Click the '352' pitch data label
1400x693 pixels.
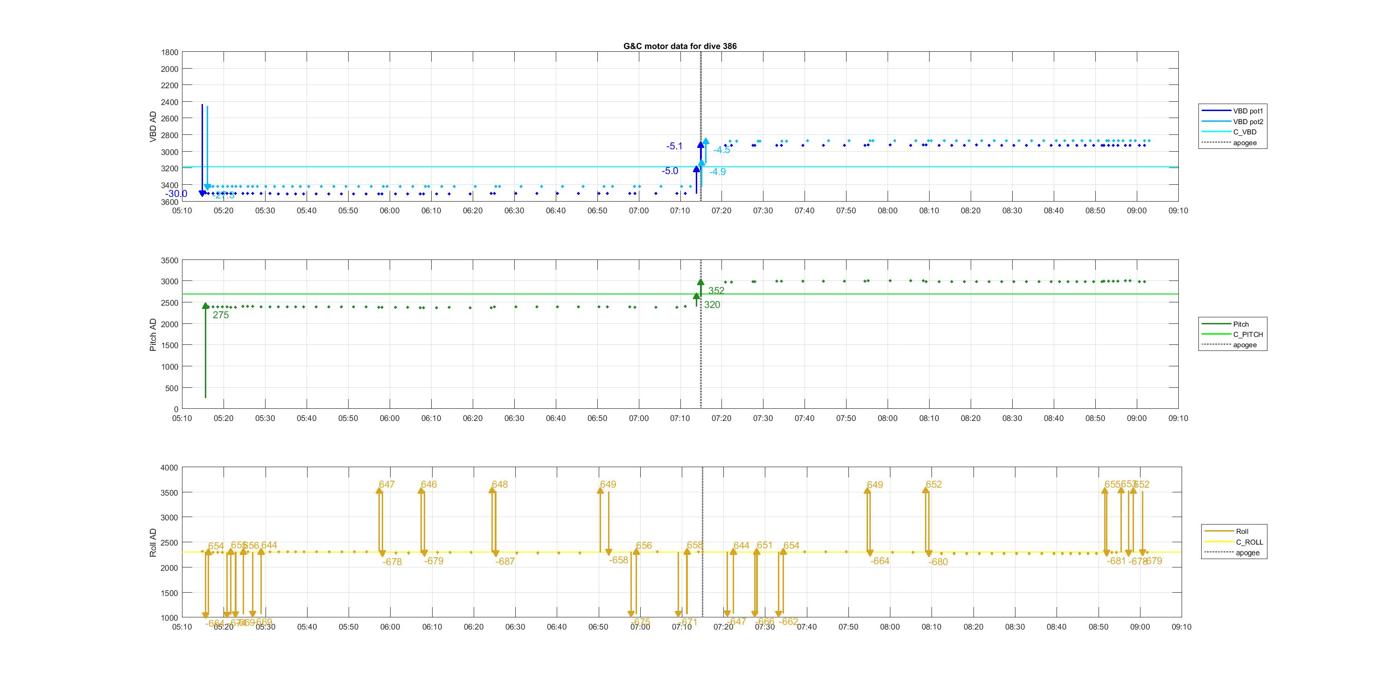tap(716, 290)
